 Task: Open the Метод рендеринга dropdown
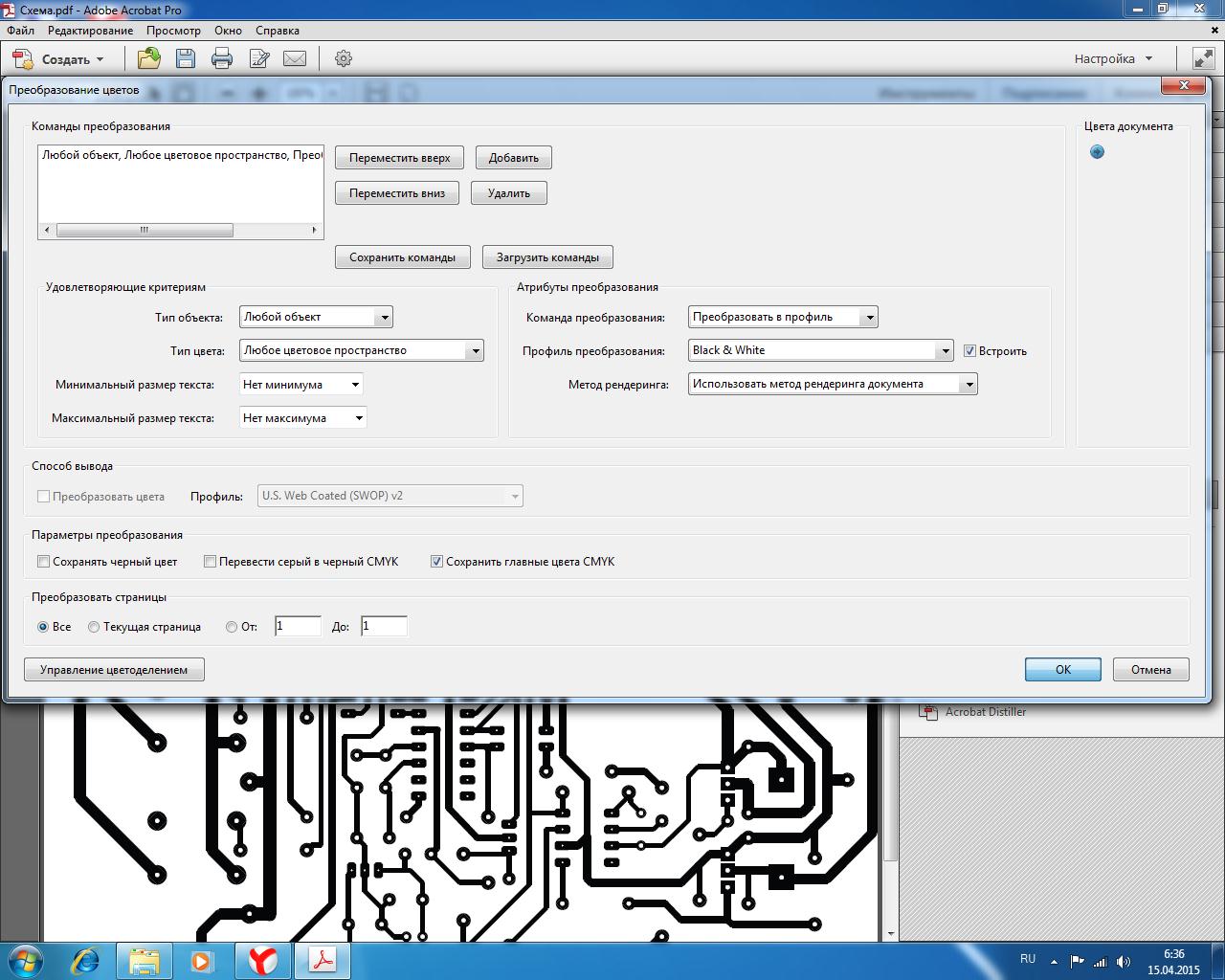coord(833,384)
